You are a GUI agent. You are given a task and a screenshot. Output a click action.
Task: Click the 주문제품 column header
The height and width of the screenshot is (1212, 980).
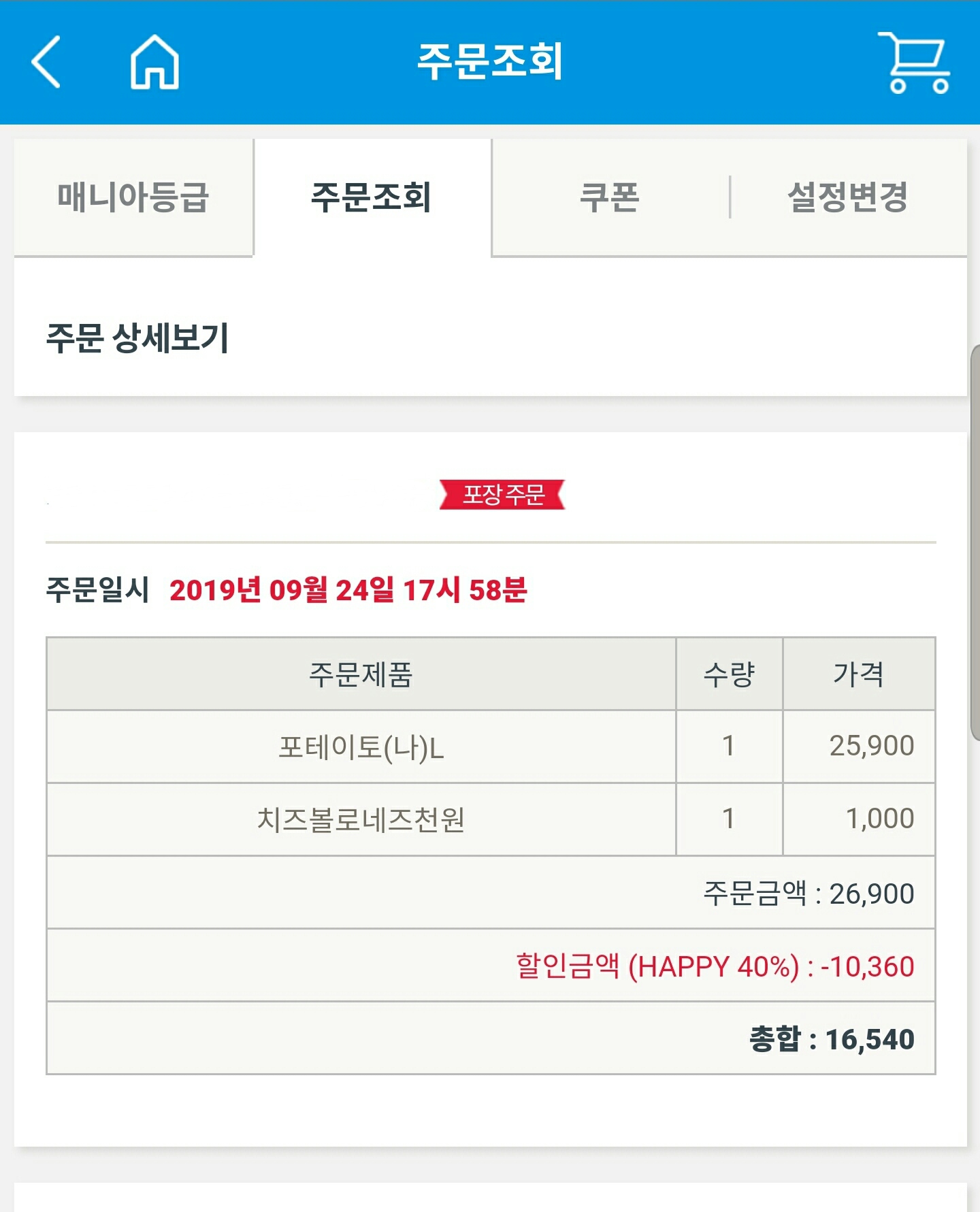[361, 675]
